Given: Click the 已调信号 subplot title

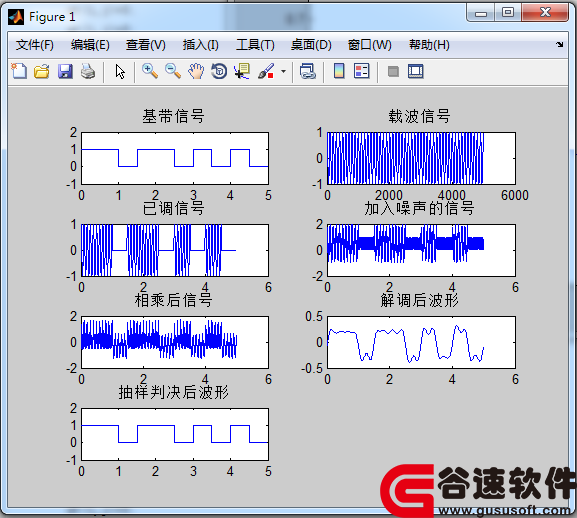Looking at the screenshot, I should point(173,208).
